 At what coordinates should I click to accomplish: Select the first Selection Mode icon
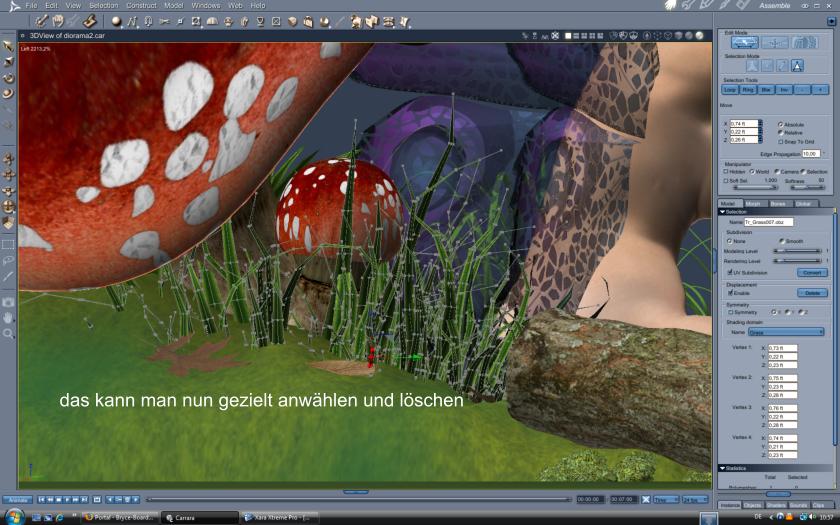click(753, 66)
